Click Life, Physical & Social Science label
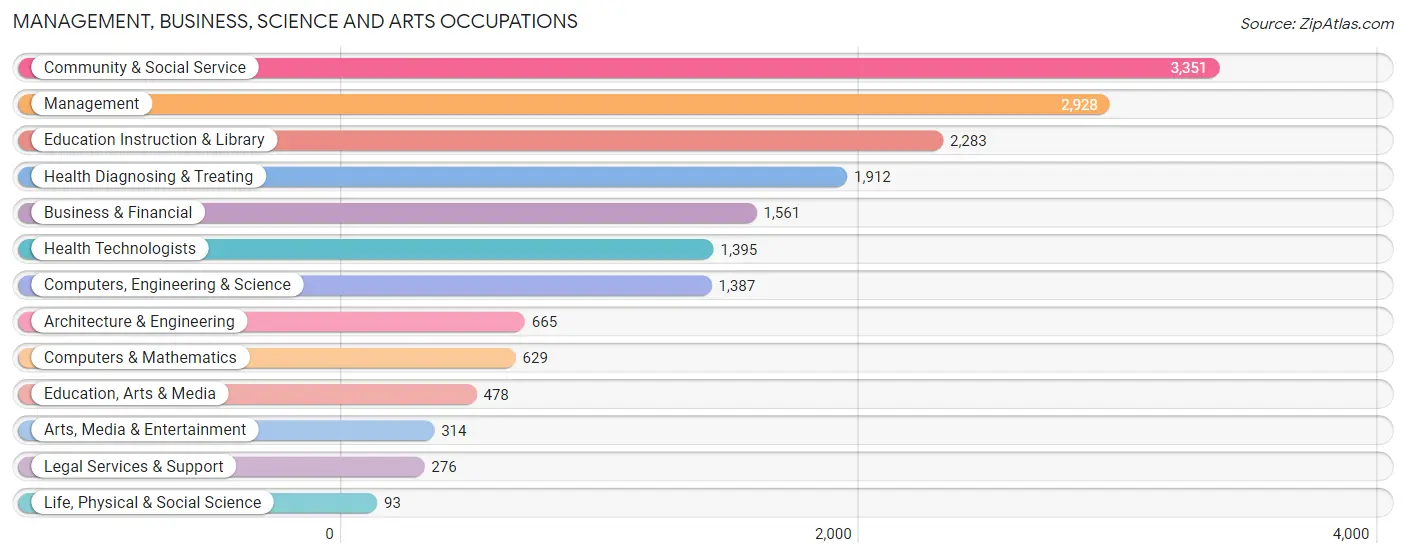 (152, 503)
